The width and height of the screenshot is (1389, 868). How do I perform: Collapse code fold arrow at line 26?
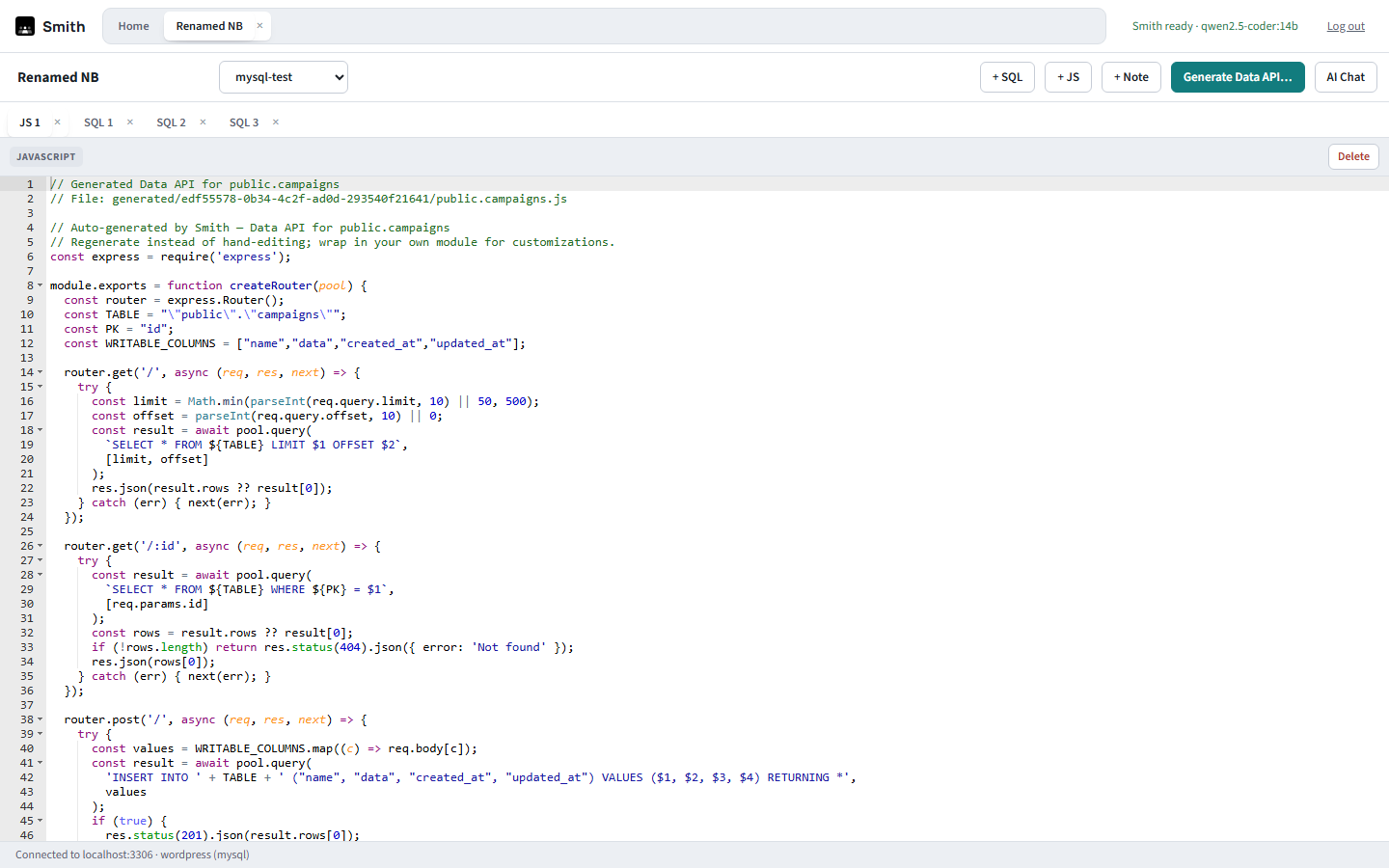[x=40, y=546]
